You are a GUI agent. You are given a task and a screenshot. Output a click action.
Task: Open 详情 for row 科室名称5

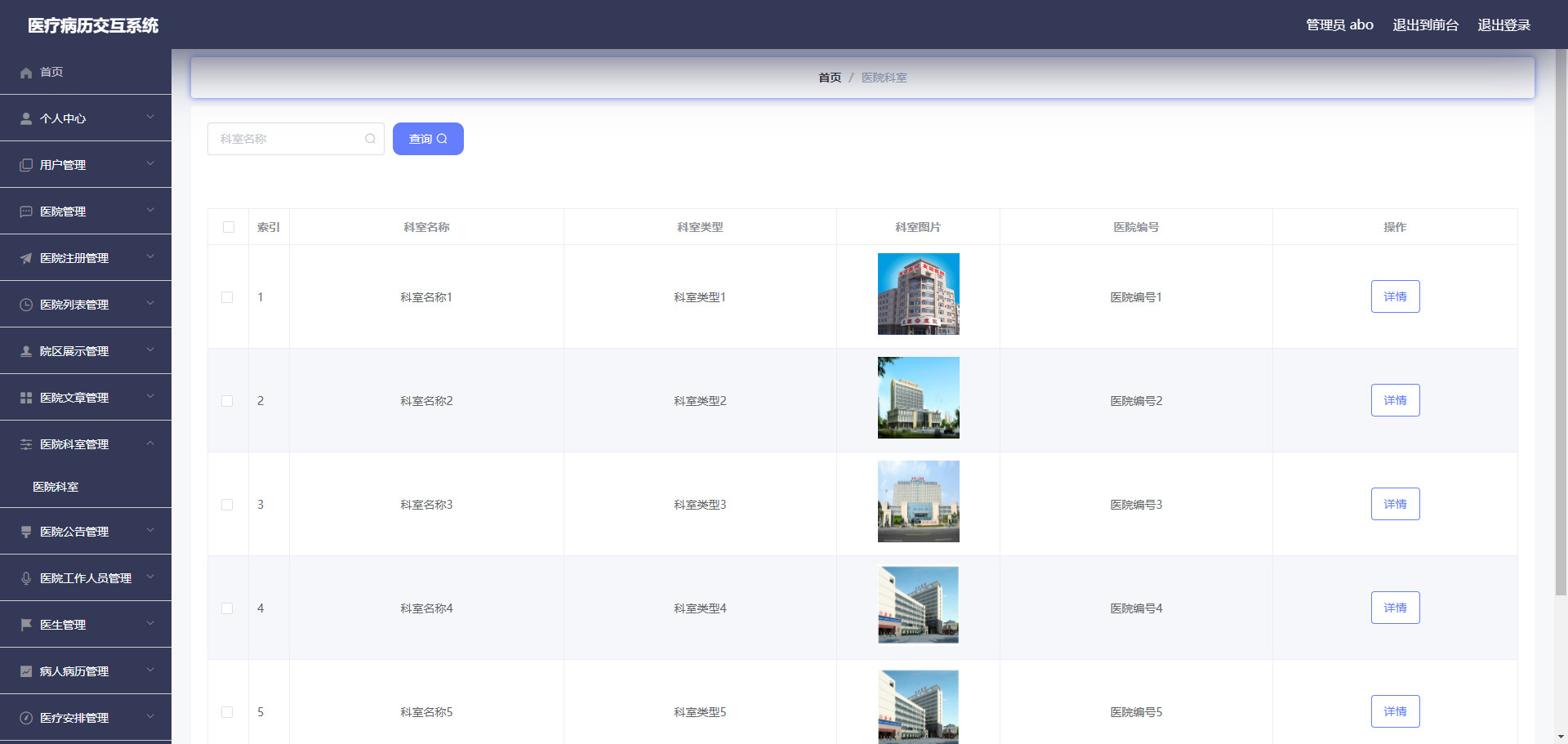[x=1395, y=711]
